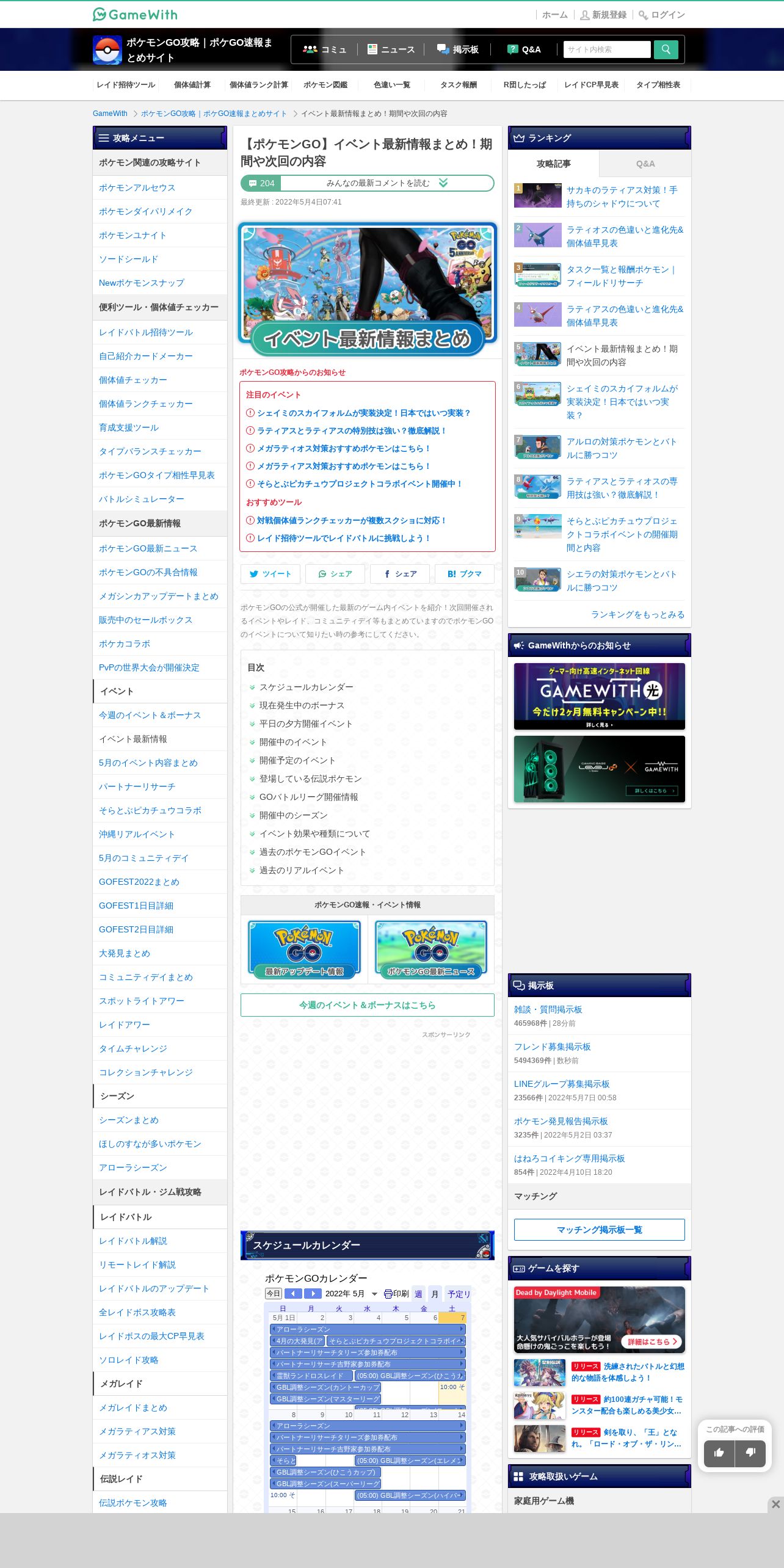784x1568 pixels.
Task: Click 霊獣ランドロスレイド calendar event
Action: 311,1376
